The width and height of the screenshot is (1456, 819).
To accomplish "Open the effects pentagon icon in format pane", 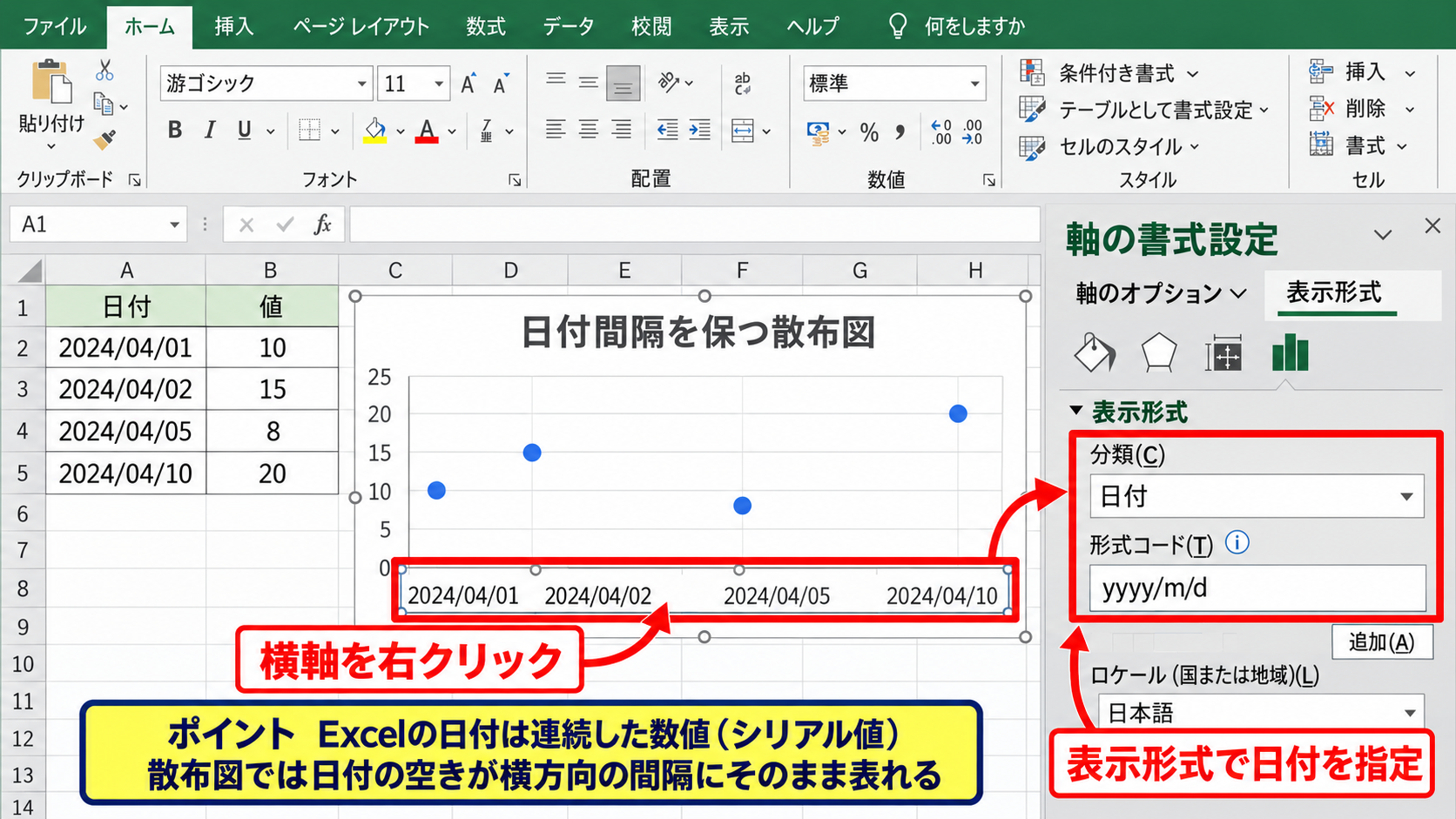I will coord(1159,352).
